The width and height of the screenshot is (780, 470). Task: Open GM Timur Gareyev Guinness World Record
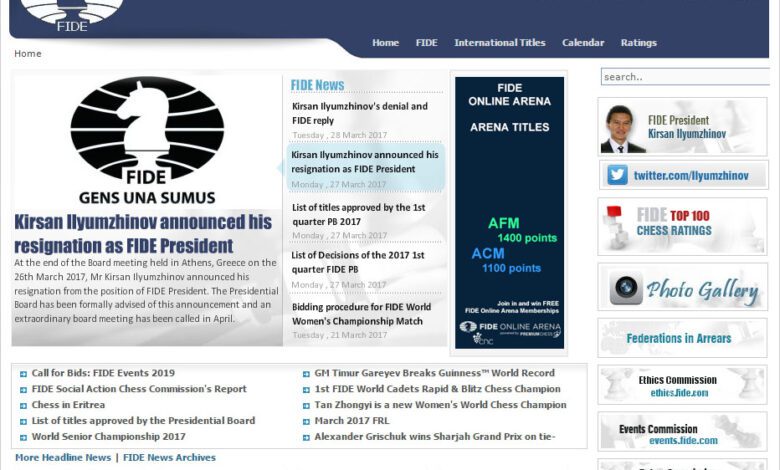pyautogui.click(x=434, y=373)
